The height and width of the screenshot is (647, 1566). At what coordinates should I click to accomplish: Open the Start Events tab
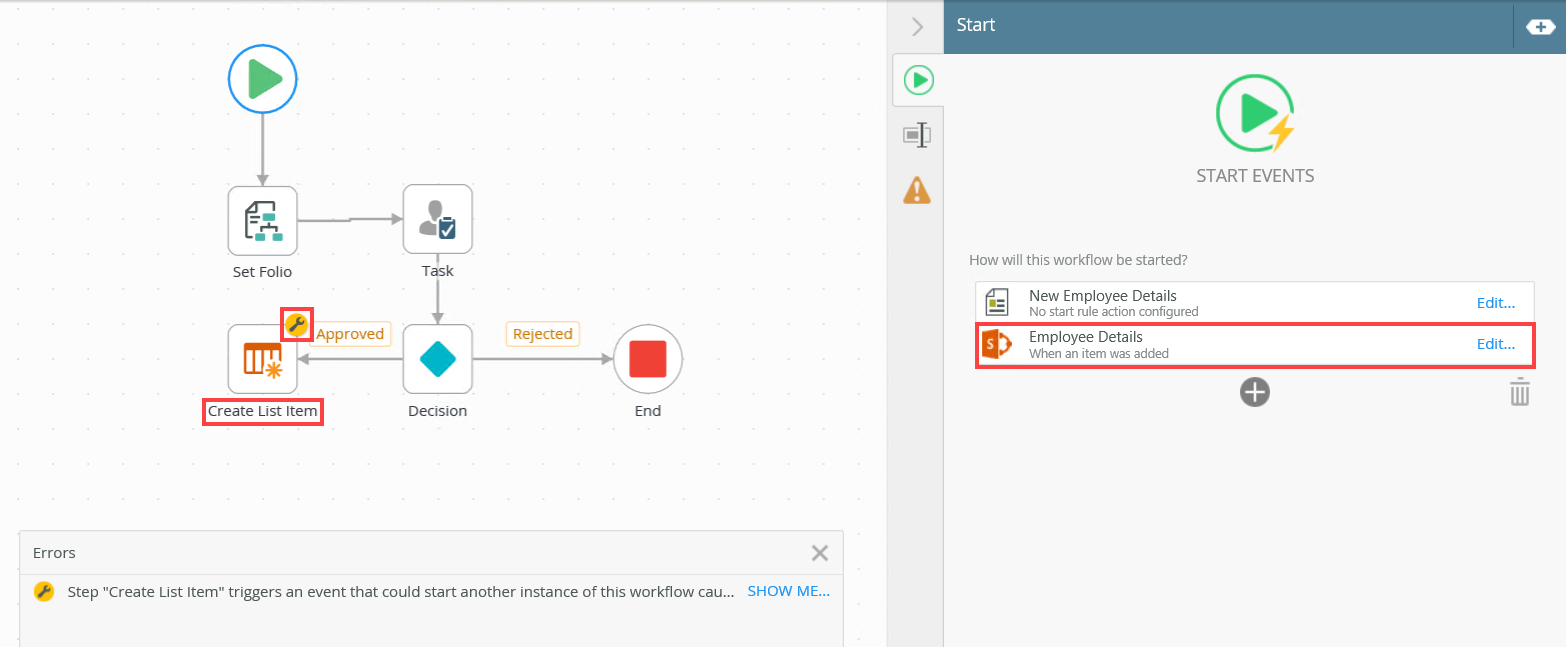pyautogui.click(x=918, y=80)
